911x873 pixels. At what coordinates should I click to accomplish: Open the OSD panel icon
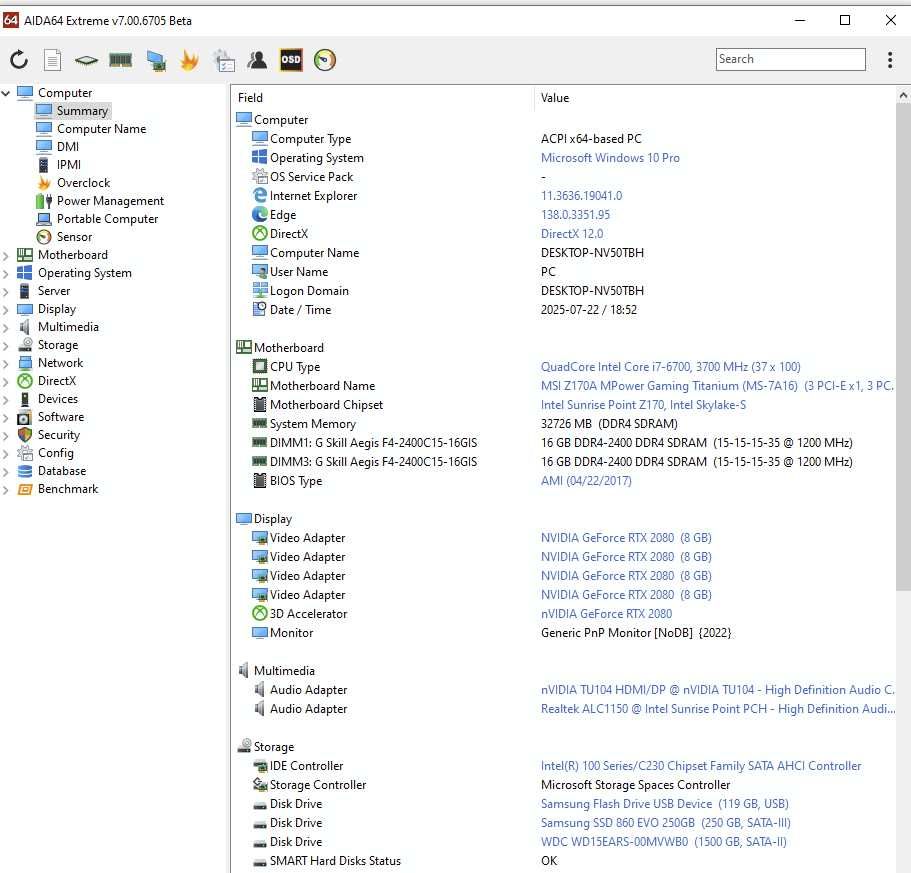point(291,59)
